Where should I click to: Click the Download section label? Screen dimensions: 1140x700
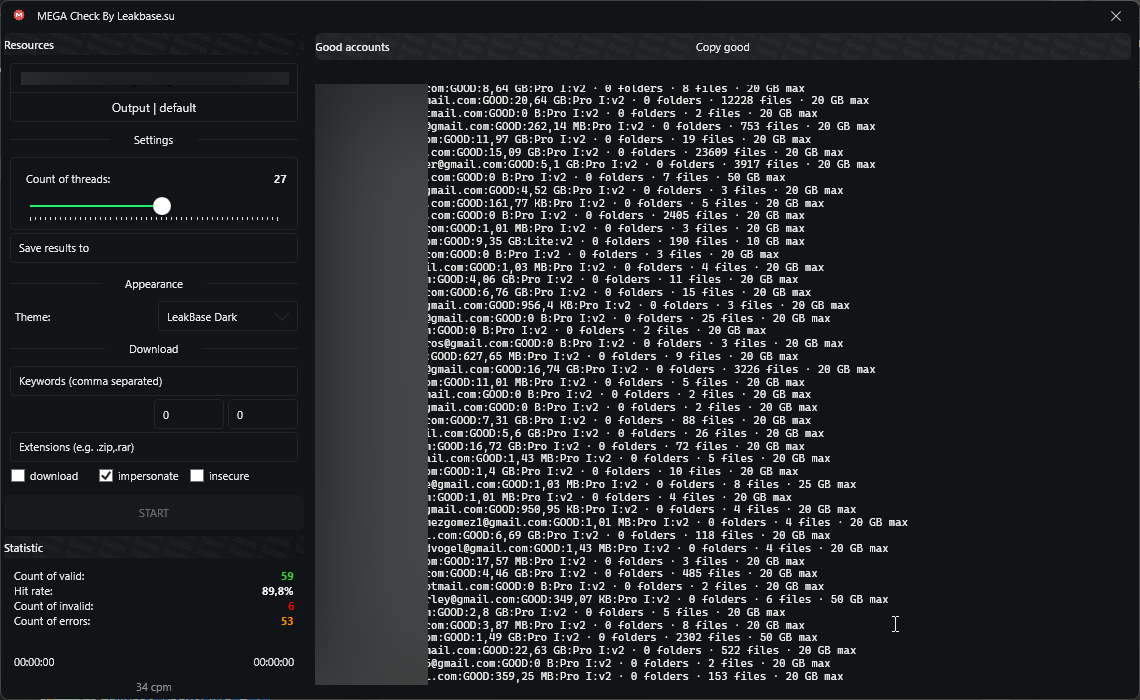153,350
